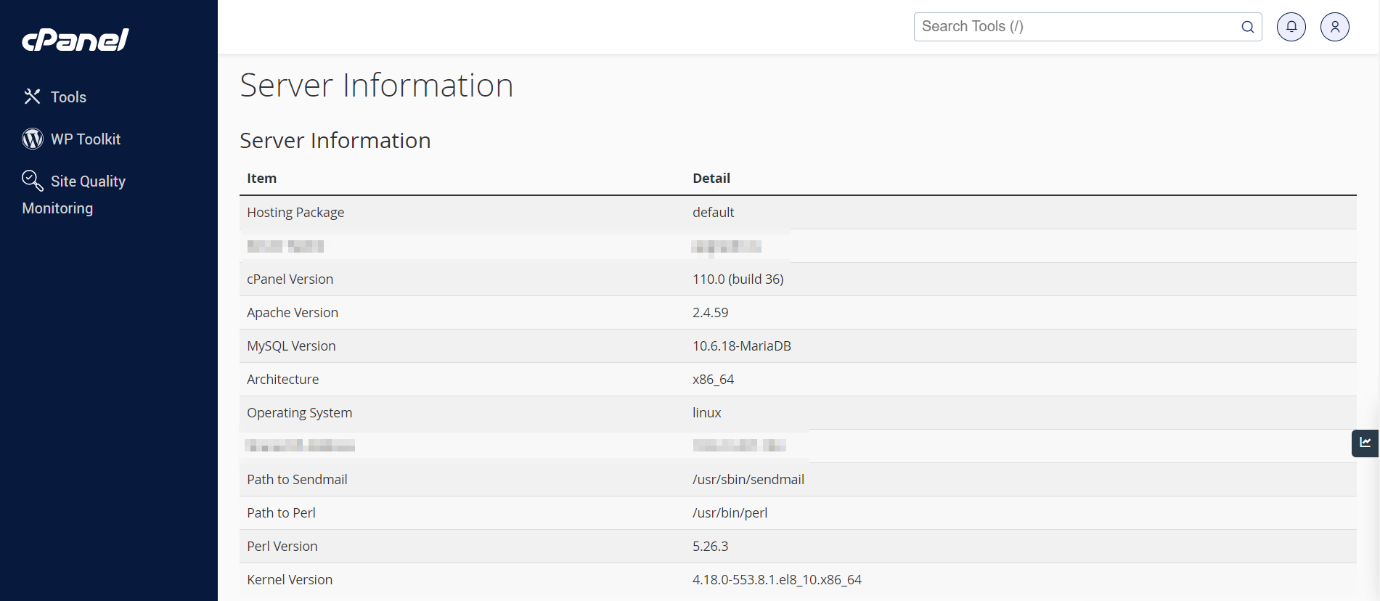Viewport: 1380px width, 601px height.
Task: Click the Apache version value 2.4.59
Action: [710, 312]
